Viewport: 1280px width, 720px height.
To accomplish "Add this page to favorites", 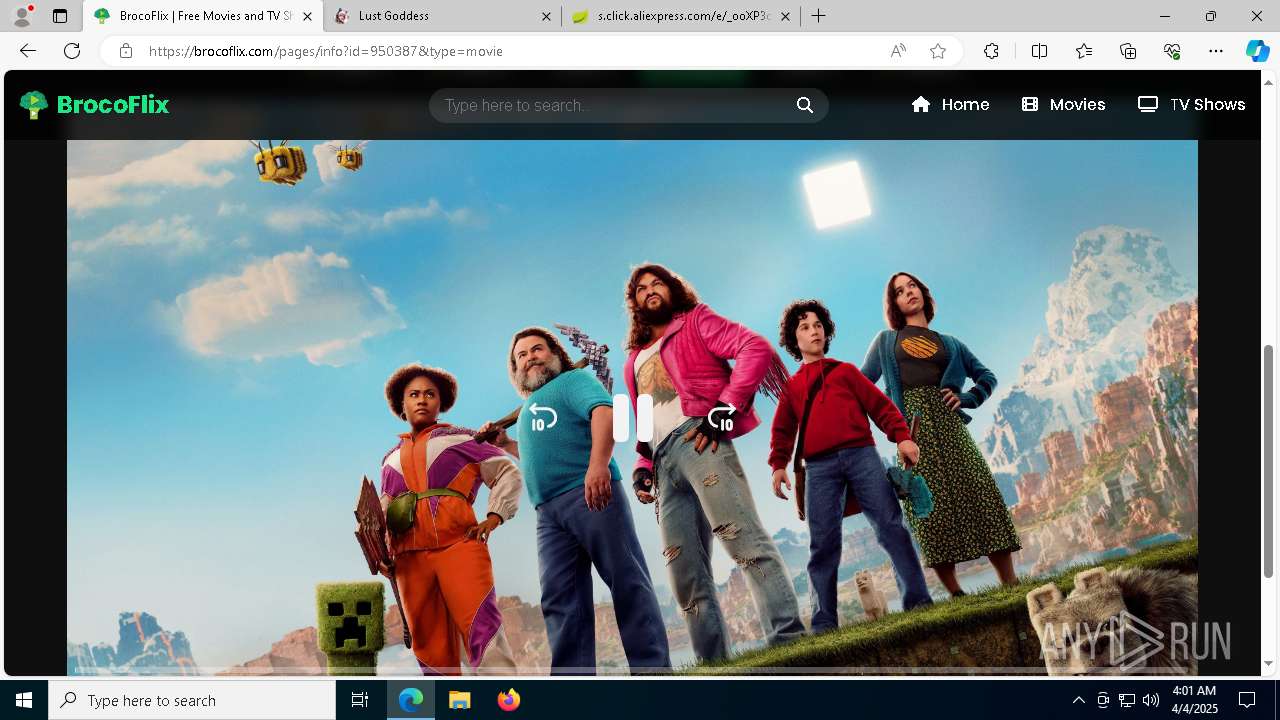I will (x=938, y=51).
